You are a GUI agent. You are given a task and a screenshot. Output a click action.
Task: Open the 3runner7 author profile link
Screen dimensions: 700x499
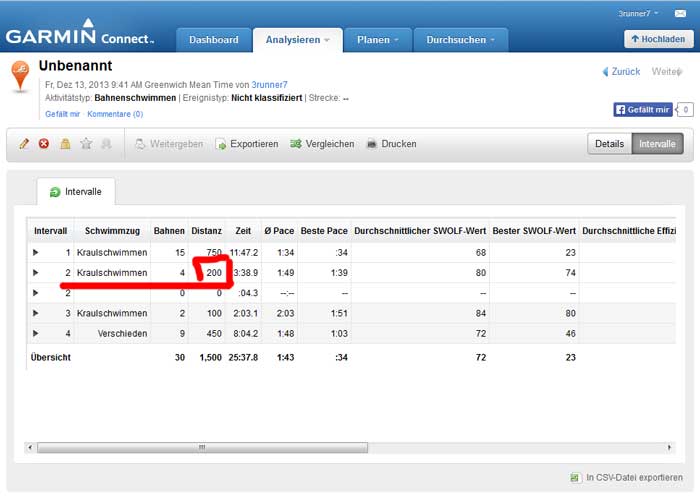[269, 85]
